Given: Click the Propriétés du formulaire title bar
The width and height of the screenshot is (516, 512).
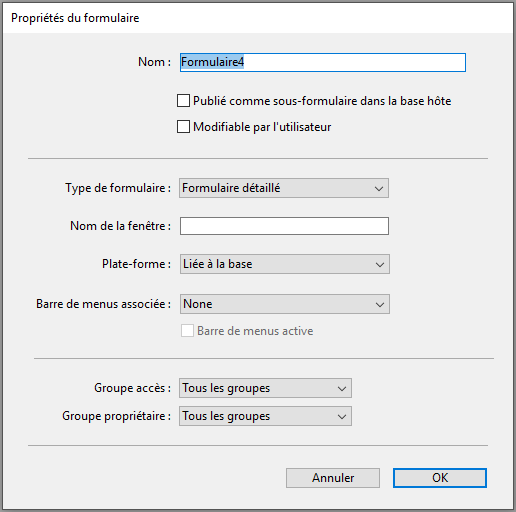Looking at the screenshot, I should [258, 18].
